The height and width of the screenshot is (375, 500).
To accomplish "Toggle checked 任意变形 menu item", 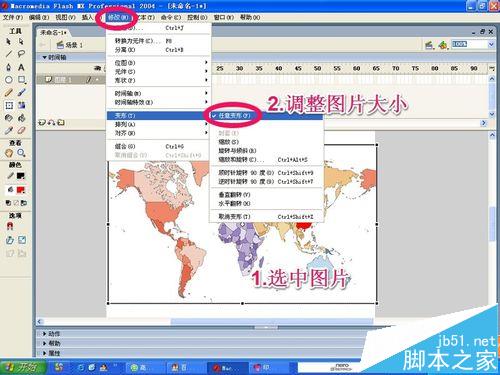I will [x=266, y=116].
